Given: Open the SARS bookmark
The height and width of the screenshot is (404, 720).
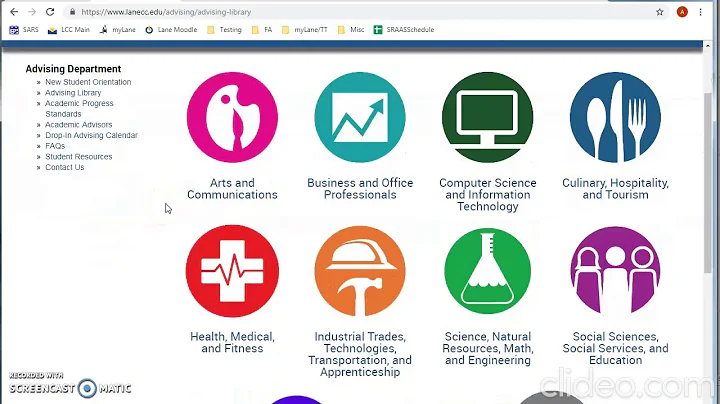Looking at the screenshot, I should pyautogui.click(x=24, y=30).
